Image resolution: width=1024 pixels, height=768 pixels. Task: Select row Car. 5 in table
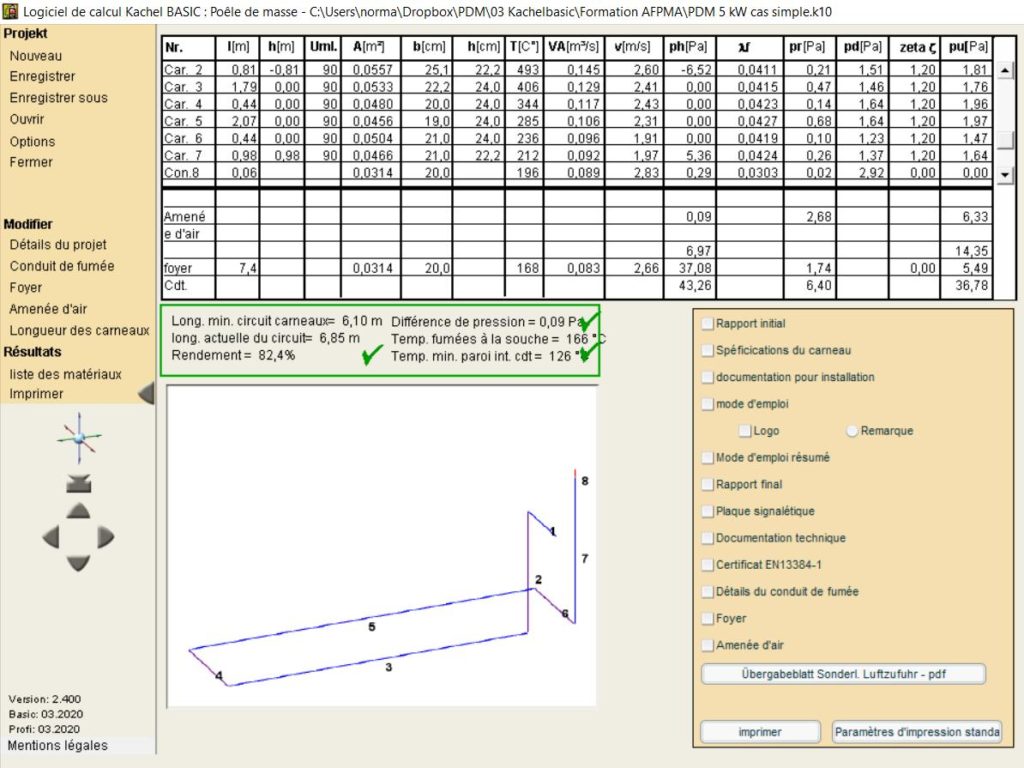[x=577, y=121]
